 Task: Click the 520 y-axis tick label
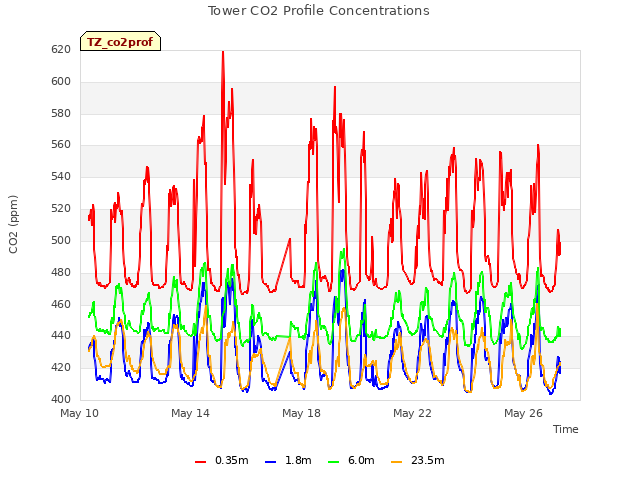[x=61, y=209]
